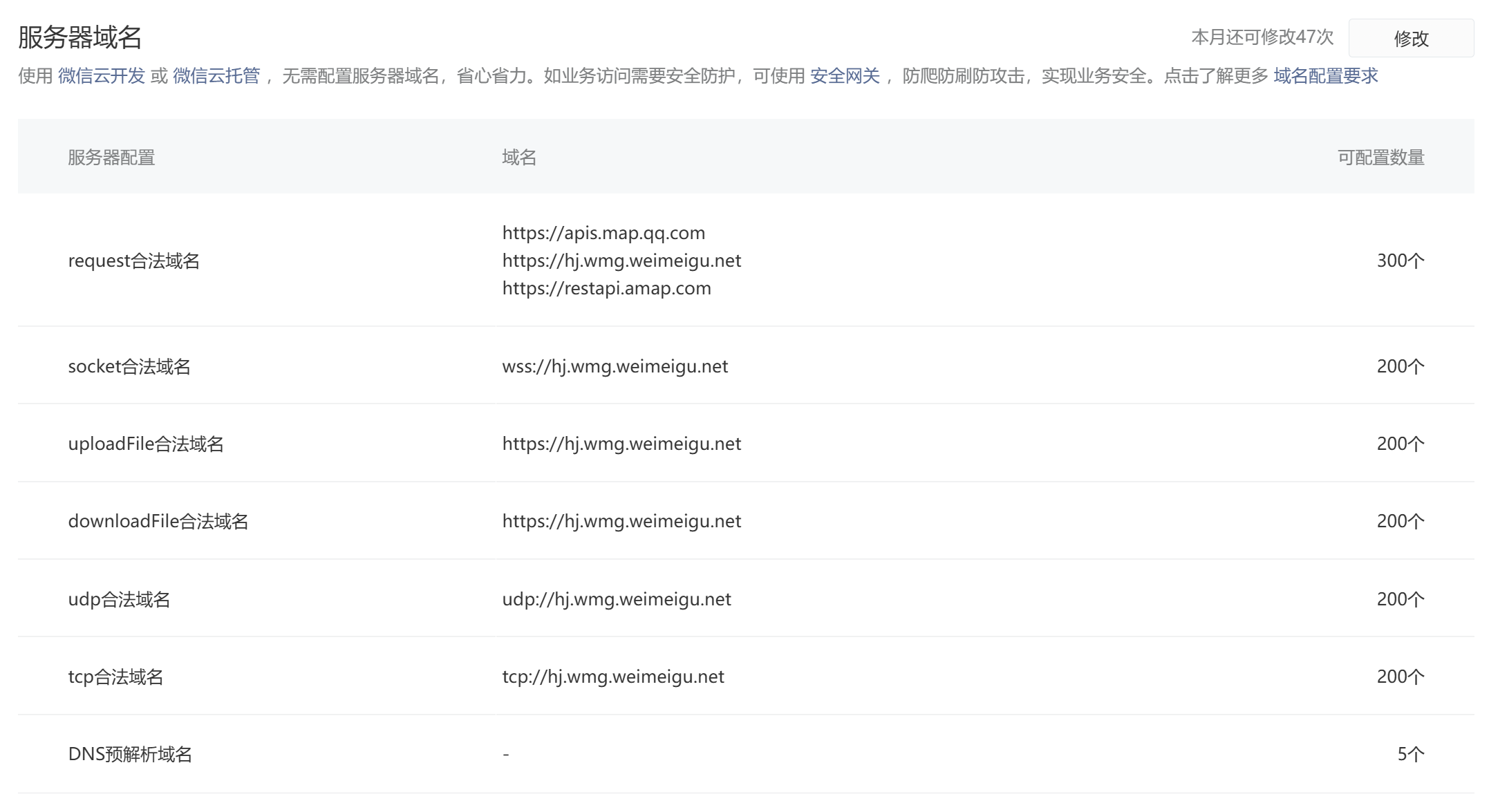The width and height of the screenshot is (1498, 812).
Task: Click the DNS预解析域名 row label
Action: pyautogui.click(x=130, y=754)
